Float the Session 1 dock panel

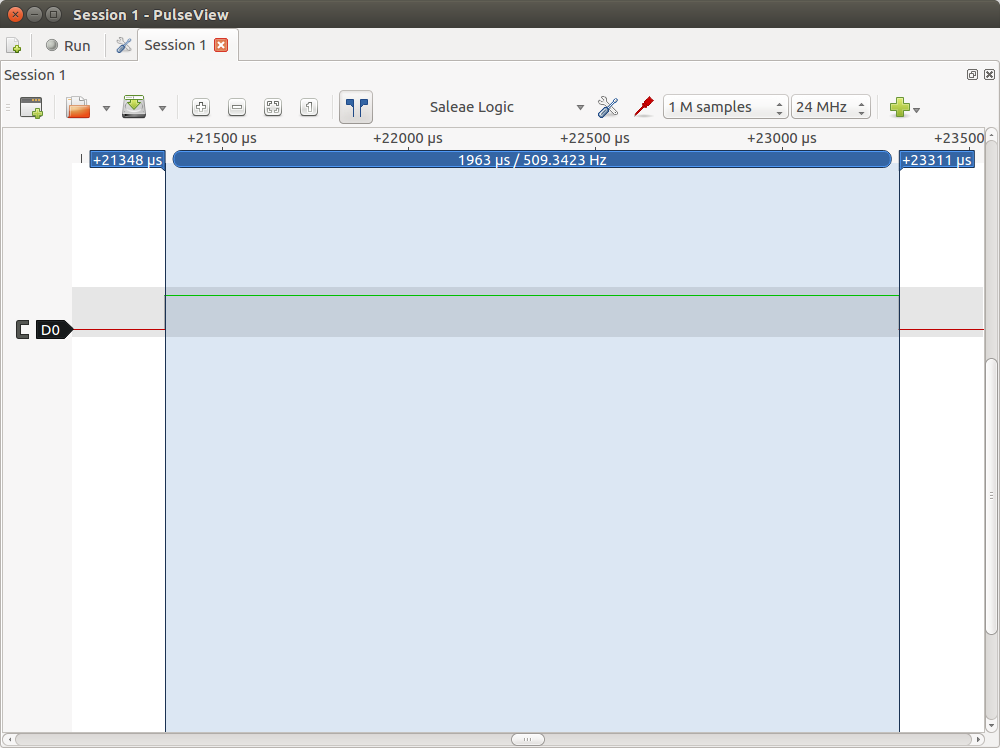[972, 75]
